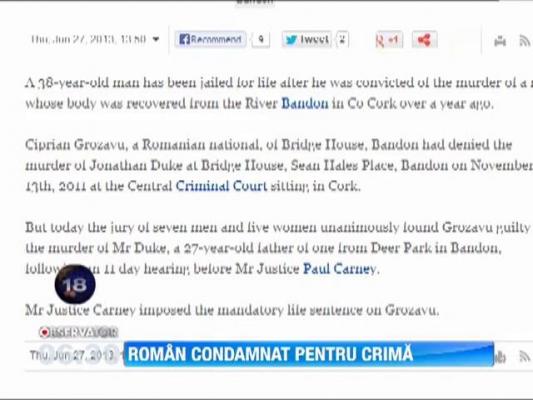Click the Facebook recommend count box
Image resolution: width=533 pixels, height=400 pixels.
[261, 39]
